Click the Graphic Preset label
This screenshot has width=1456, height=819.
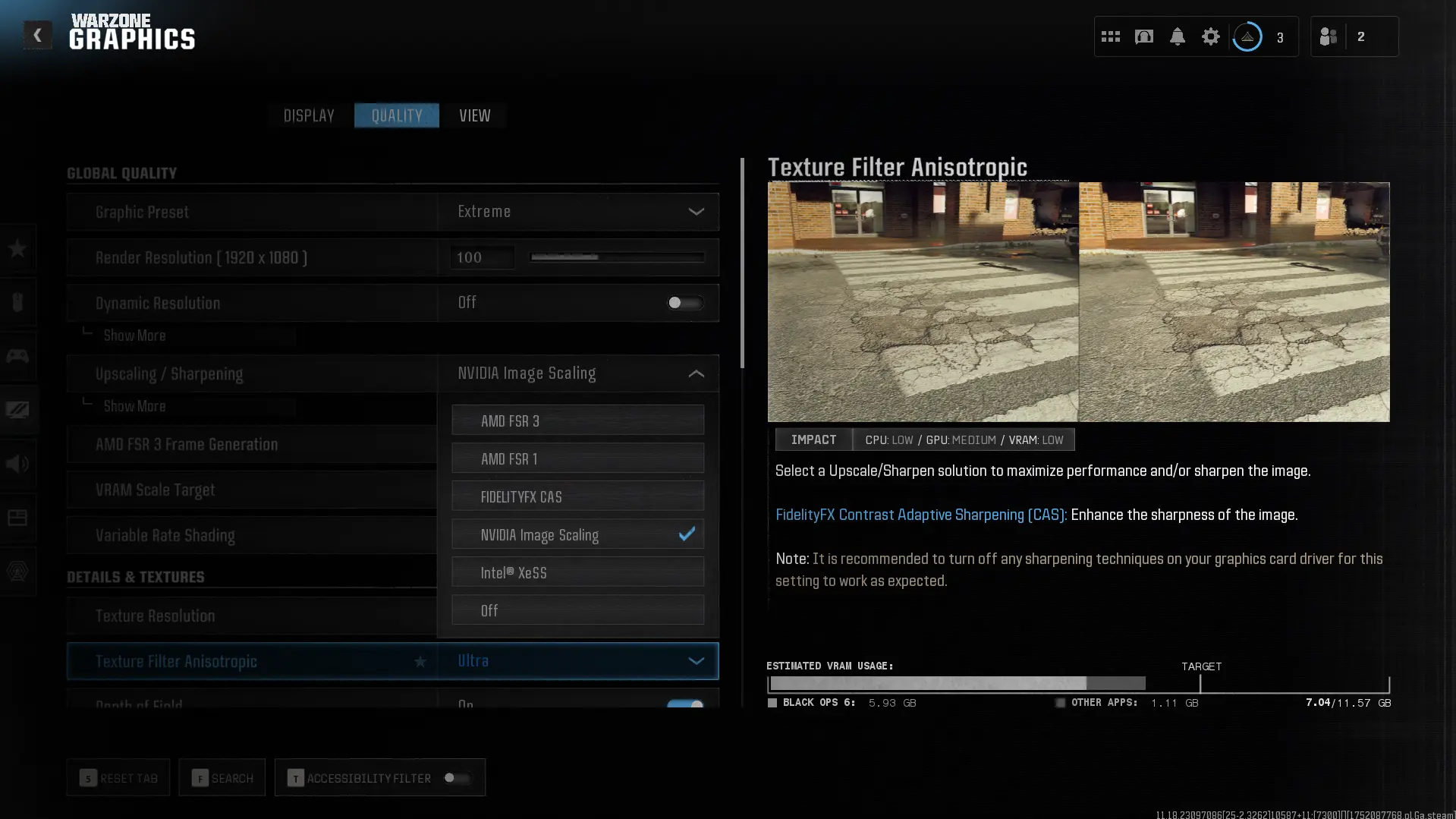click(x=142, y=213)
